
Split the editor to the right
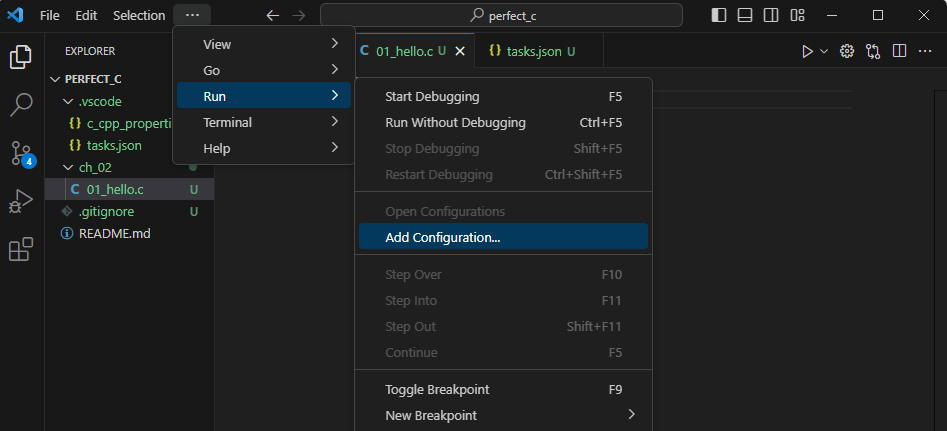pos(899,51)
